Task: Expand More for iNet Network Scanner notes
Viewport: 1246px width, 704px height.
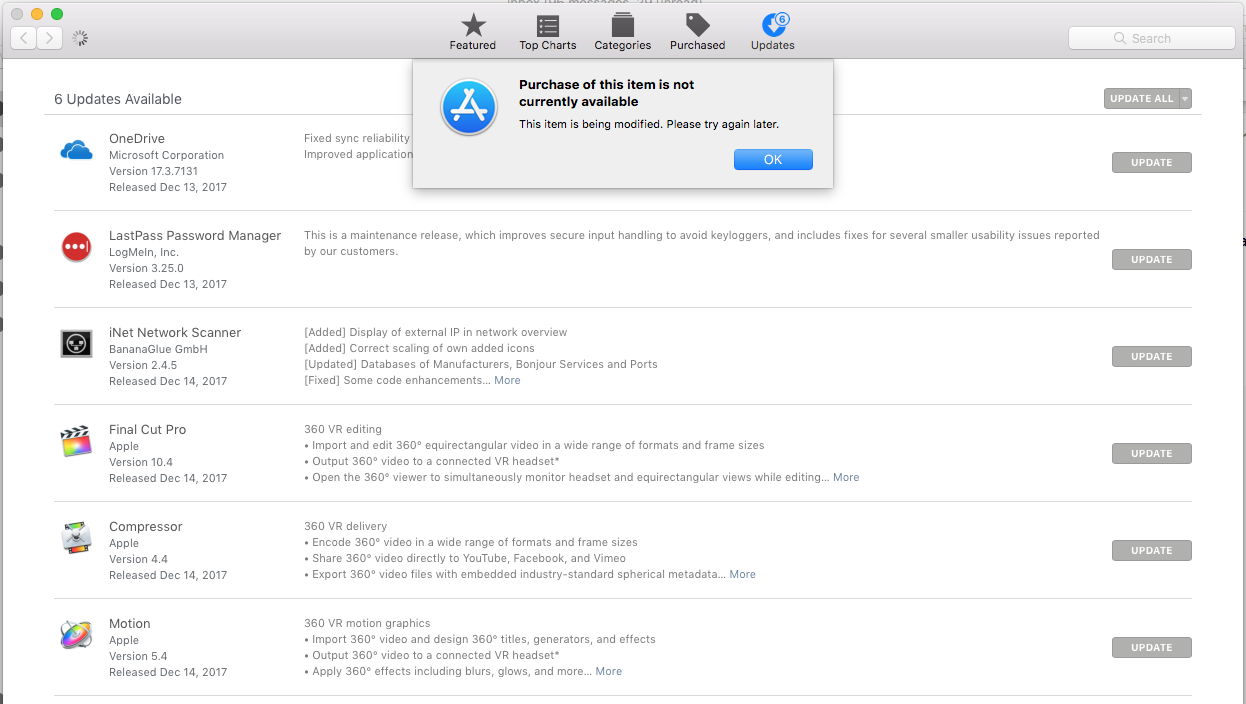Action: (507, 380)
